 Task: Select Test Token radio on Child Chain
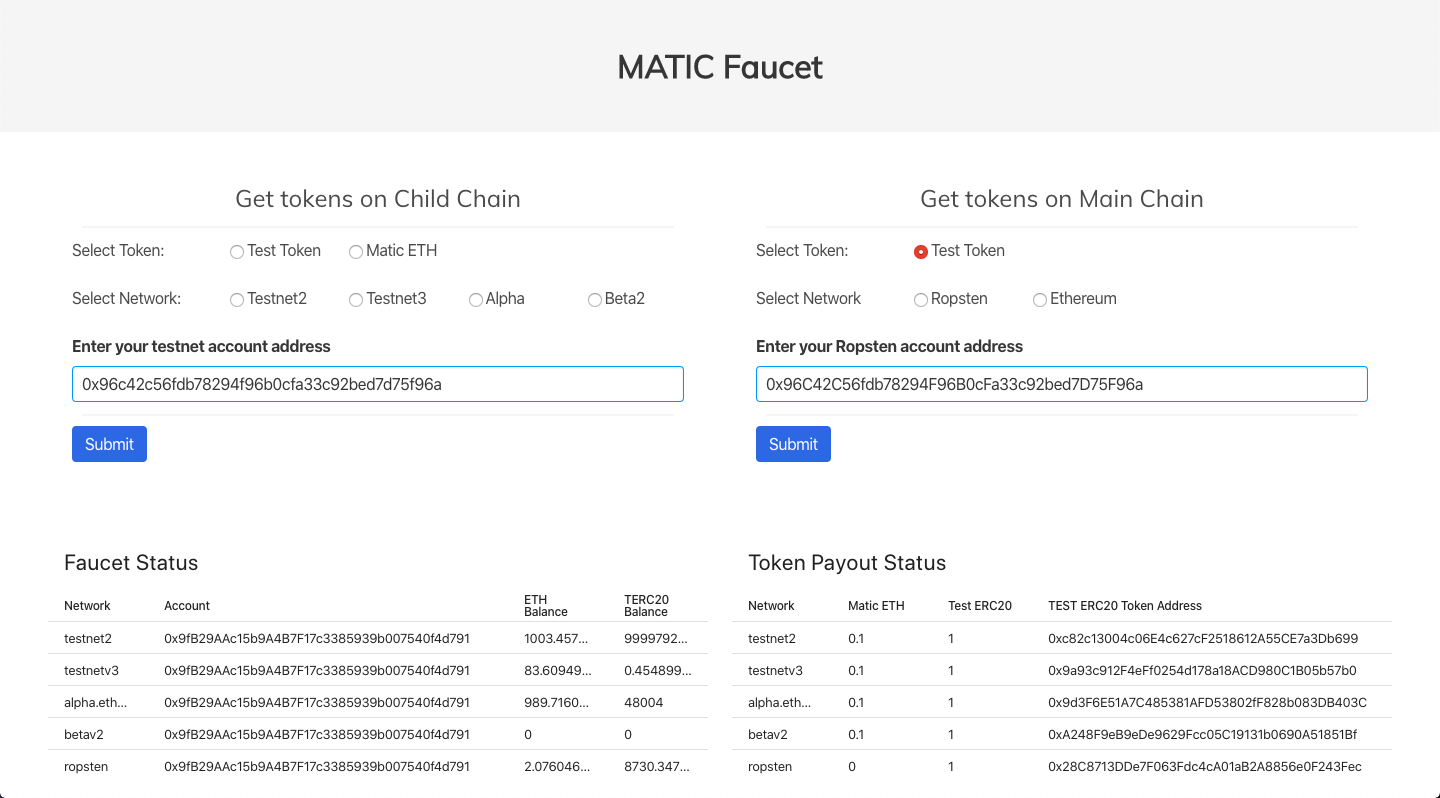pyautogui.click(x=237, y=252)
